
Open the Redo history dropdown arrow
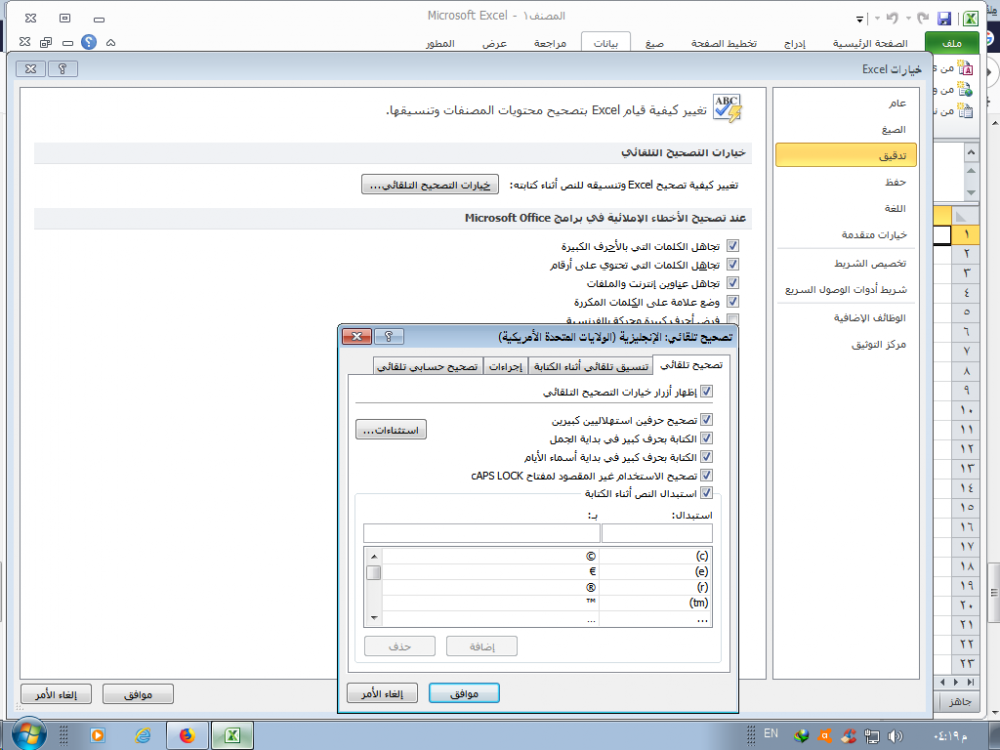tap(908, 18)
